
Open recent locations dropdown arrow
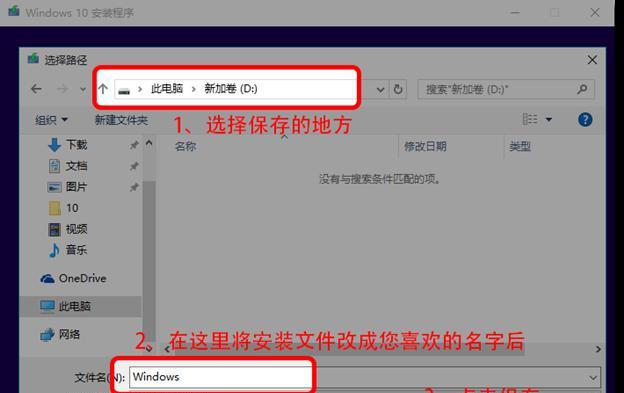pos(83,89)
